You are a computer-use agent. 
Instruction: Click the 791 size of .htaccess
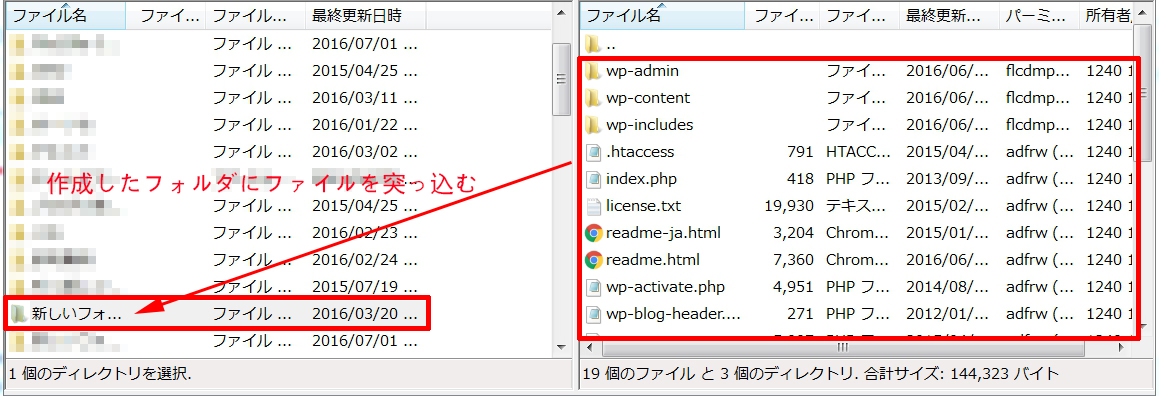[801, 152]
